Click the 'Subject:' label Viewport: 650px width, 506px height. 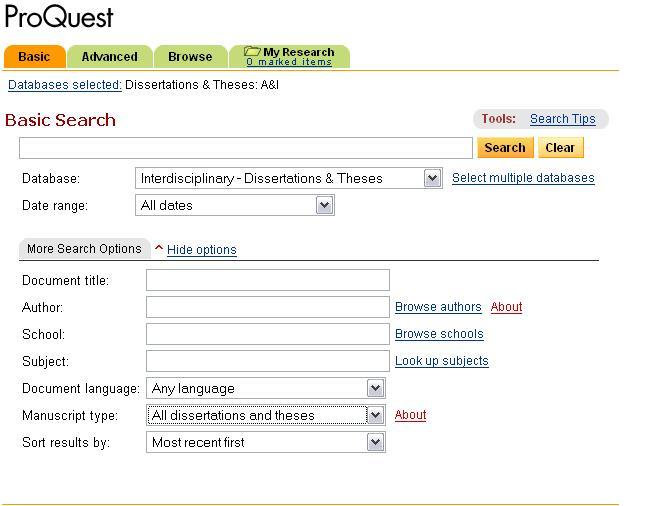pyautogui.click(x=46, y=361)
